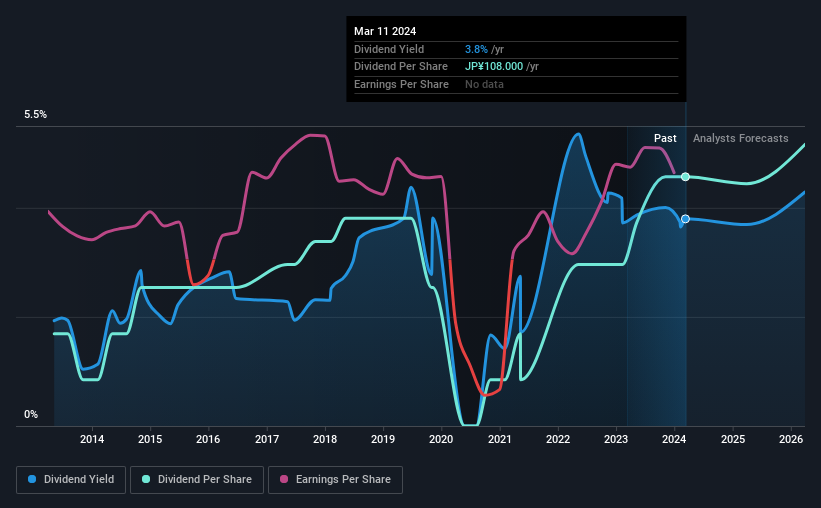Click the 3.8% dividend yield value
This screenshot has width=821, height=508.
pos(476,49)
